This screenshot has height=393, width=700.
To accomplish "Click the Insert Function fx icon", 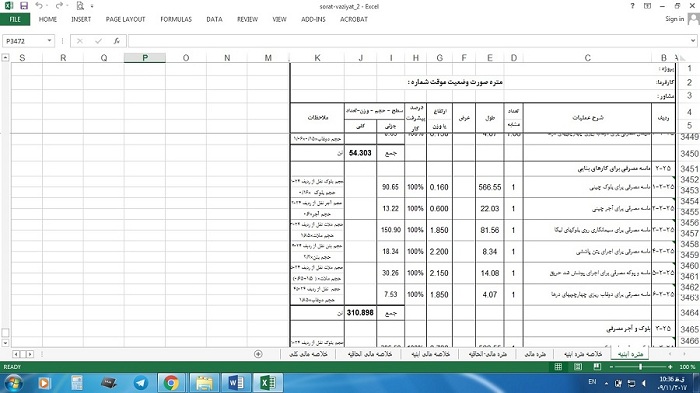I will coord(117,41).
